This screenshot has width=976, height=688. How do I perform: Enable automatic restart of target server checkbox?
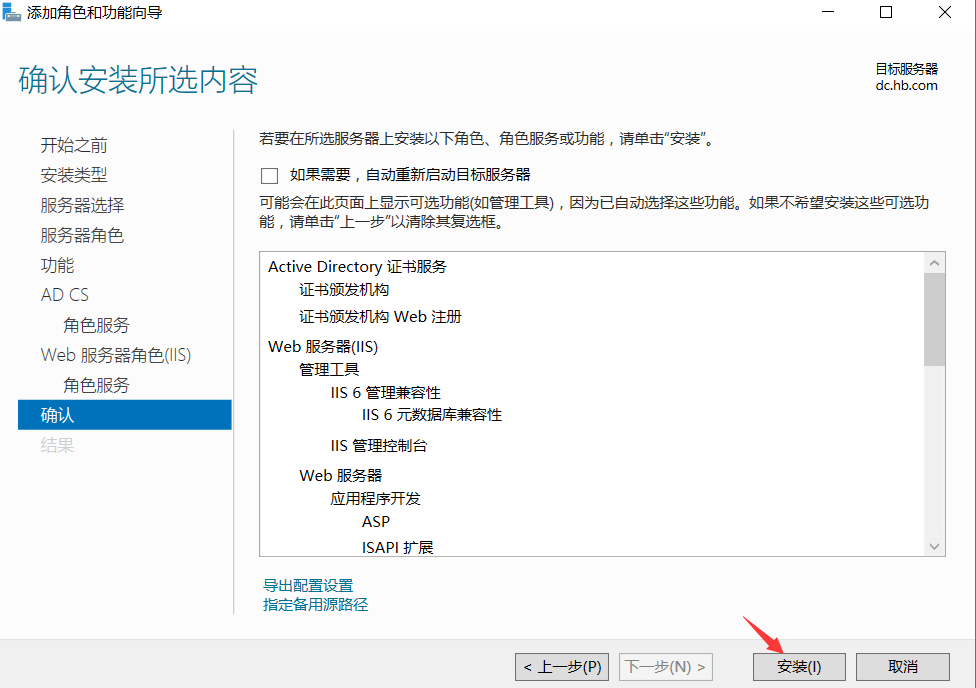[x=270, y=176]
